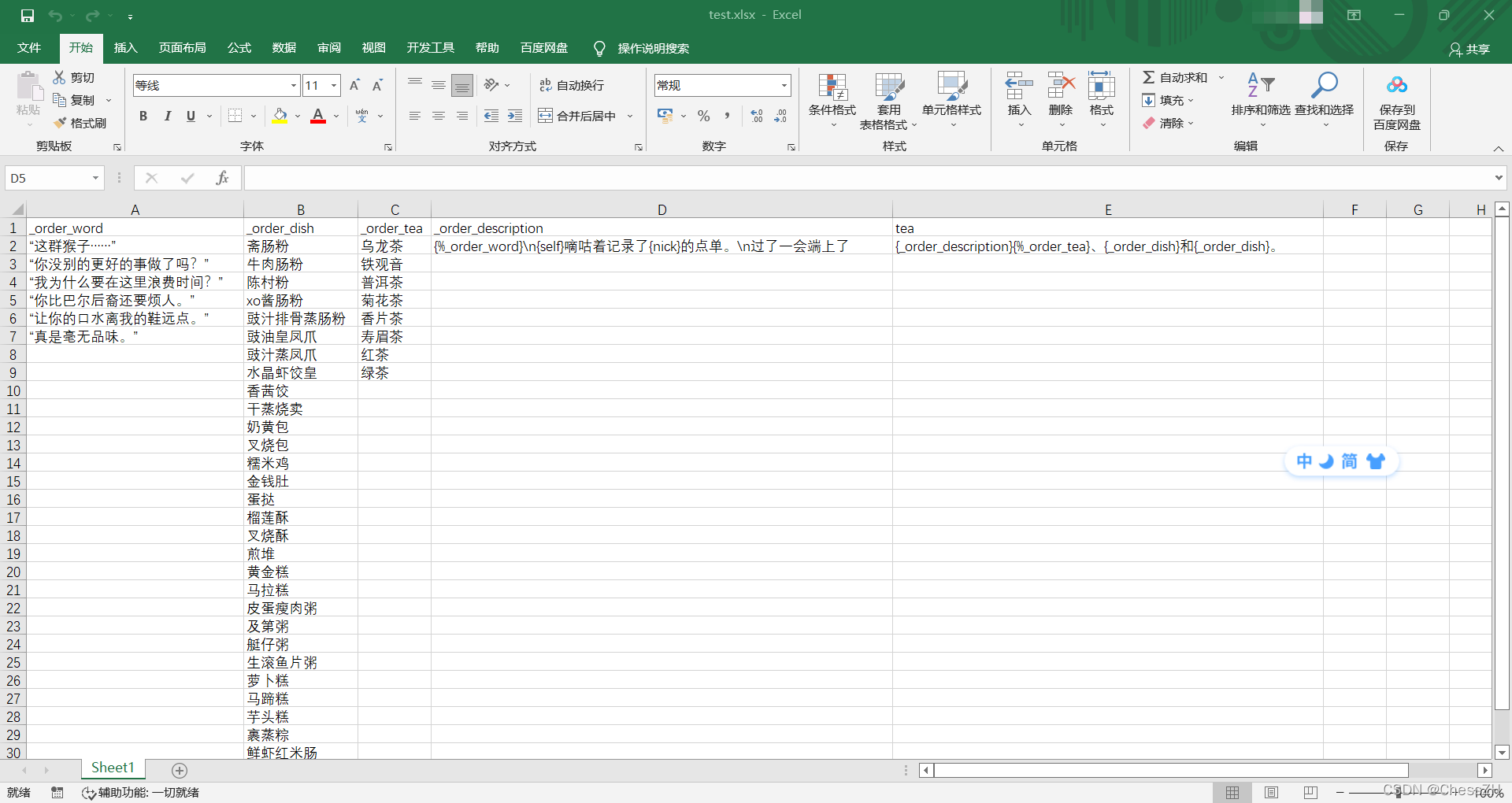Open the File (文件) menu
This screenshot has height=803, width=1512.
pos(29,48)
